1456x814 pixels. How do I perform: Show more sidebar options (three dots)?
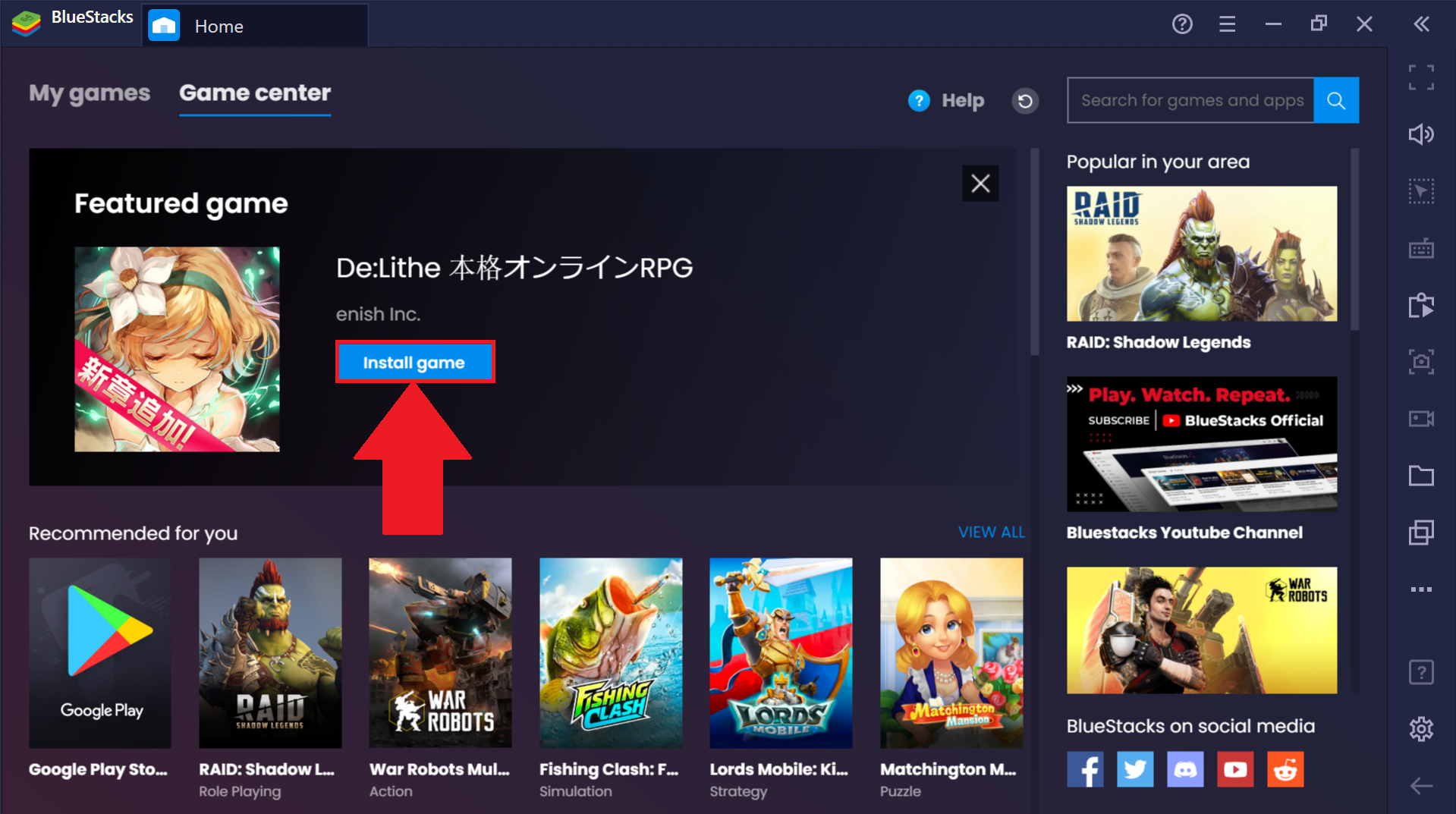[1421, 589]
